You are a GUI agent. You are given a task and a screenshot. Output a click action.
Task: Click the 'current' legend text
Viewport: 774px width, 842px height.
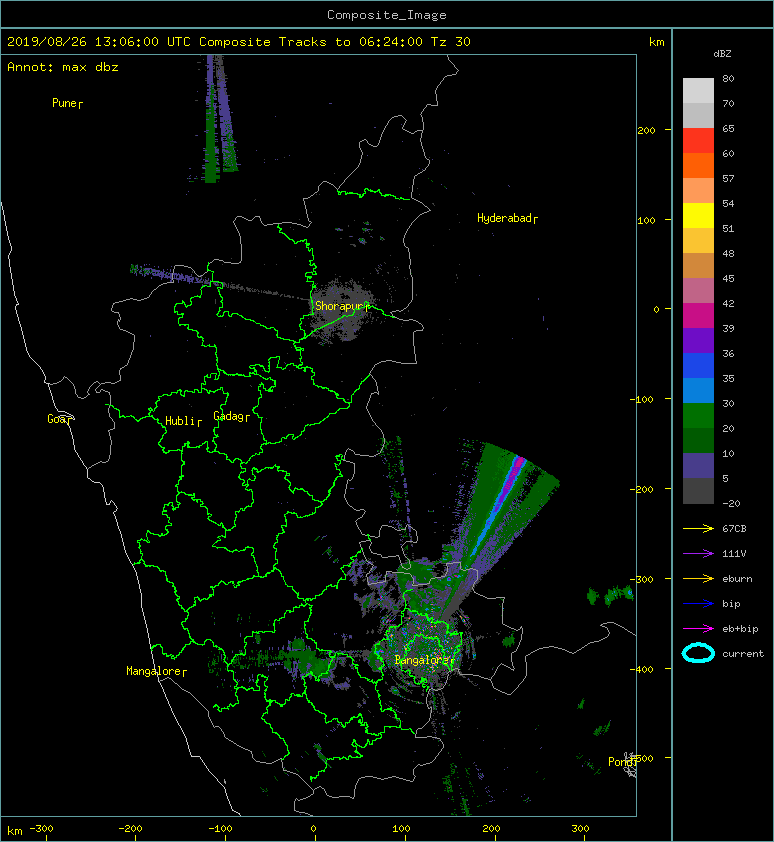[x=743, y=654]
